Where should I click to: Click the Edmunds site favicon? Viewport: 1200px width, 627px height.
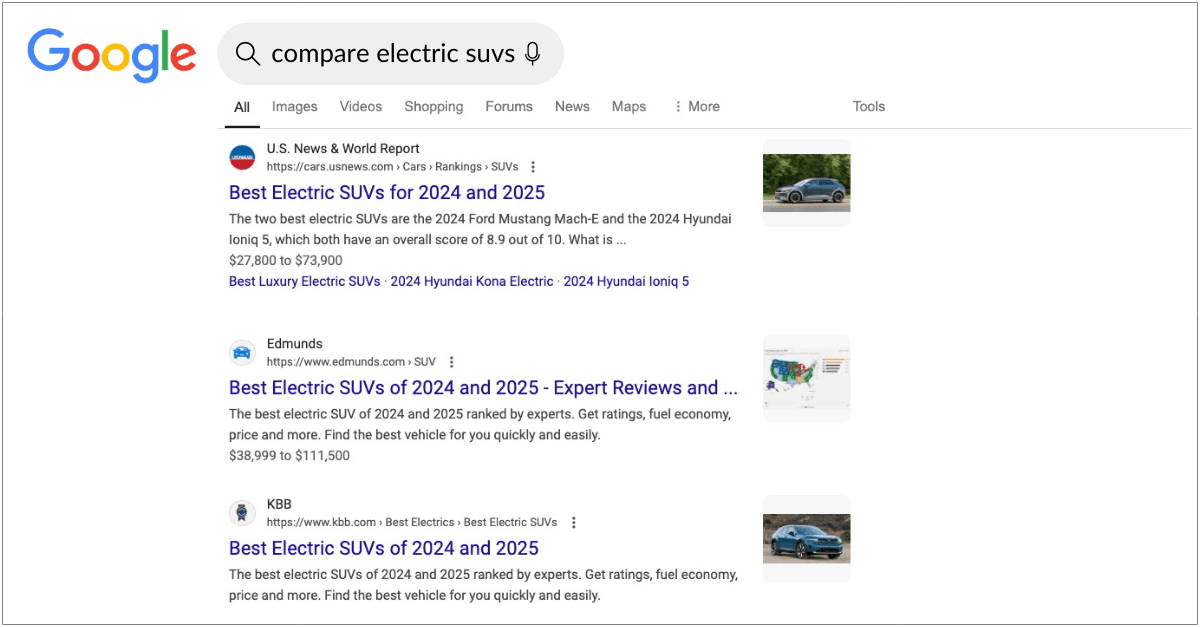242,352
